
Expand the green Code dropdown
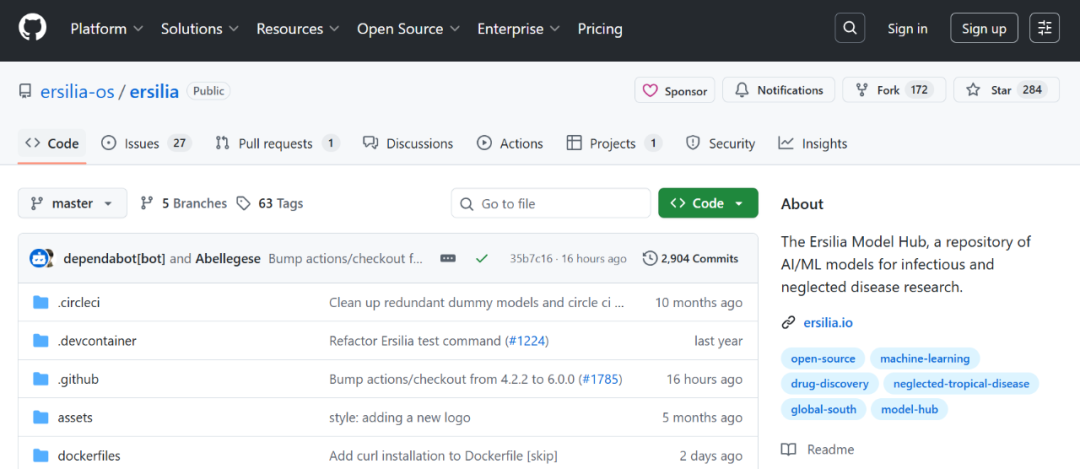click(x=707, y=203)
